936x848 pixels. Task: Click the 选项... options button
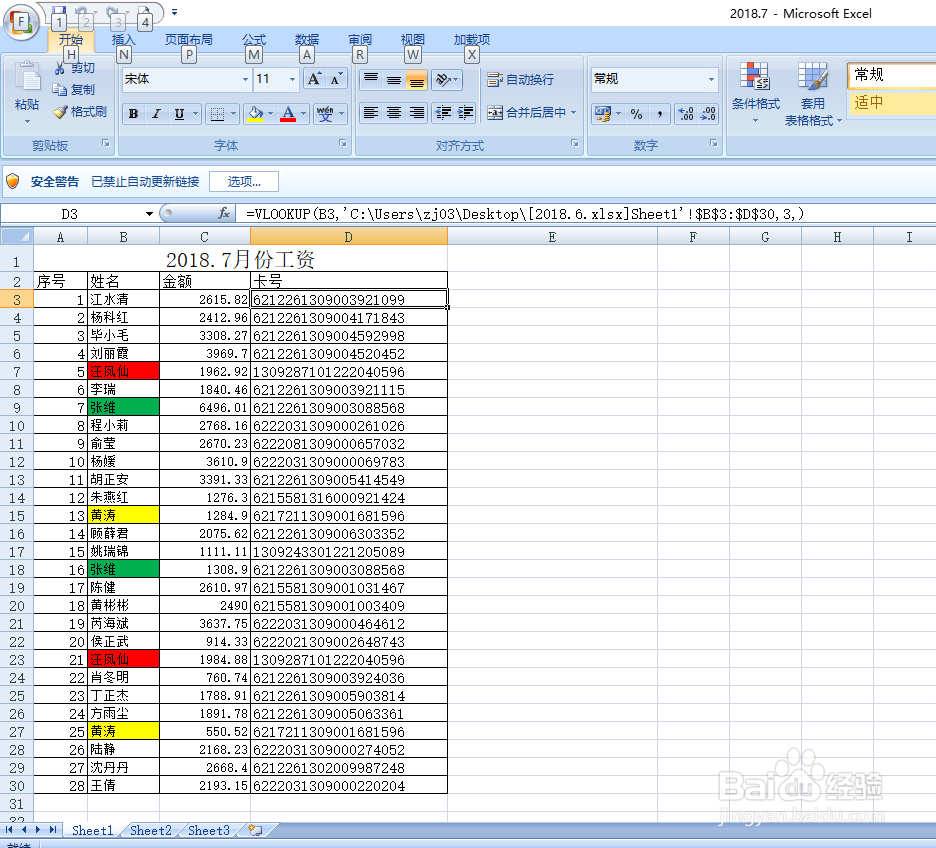pyautogui.click(x=244, y=181)
